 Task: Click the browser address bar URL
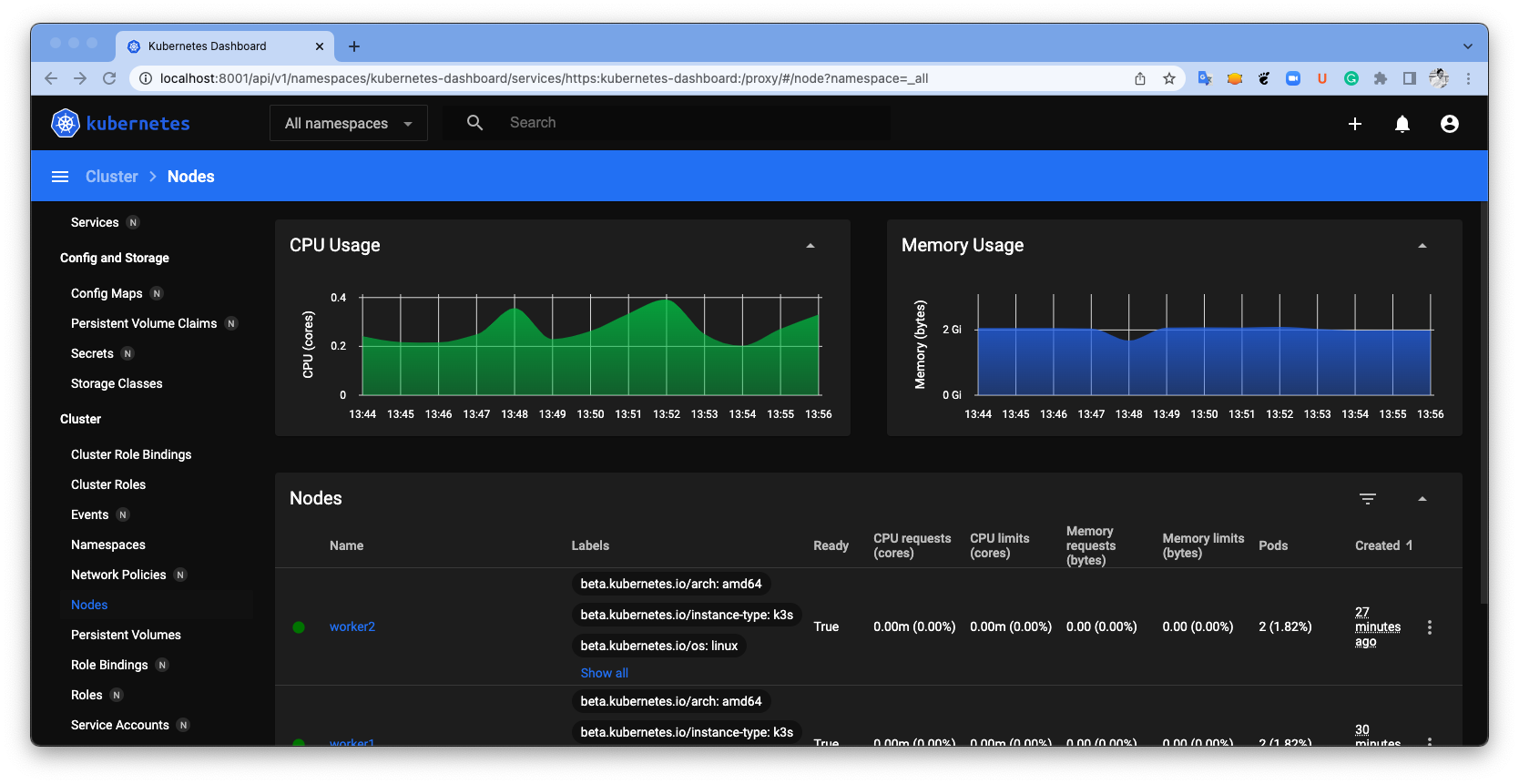(544, 78)
